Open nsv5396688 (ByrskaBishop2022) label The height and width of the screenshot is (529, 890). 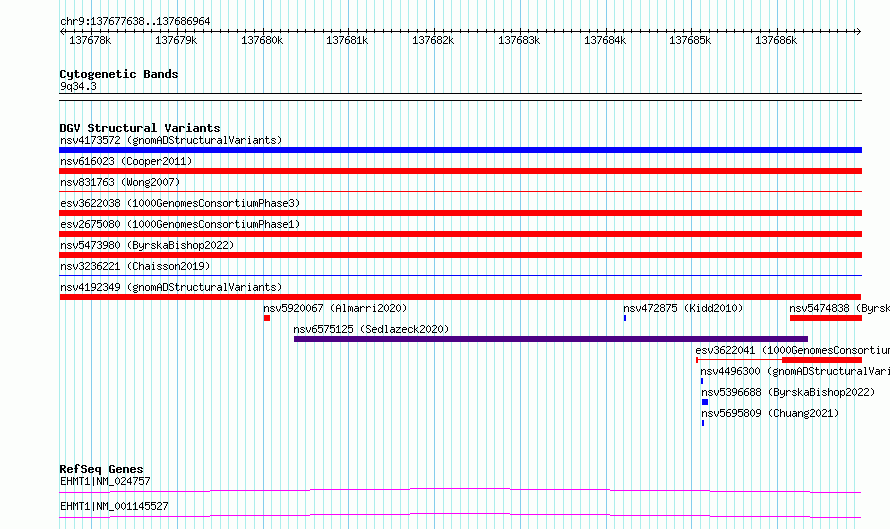(x=788, y=392)
